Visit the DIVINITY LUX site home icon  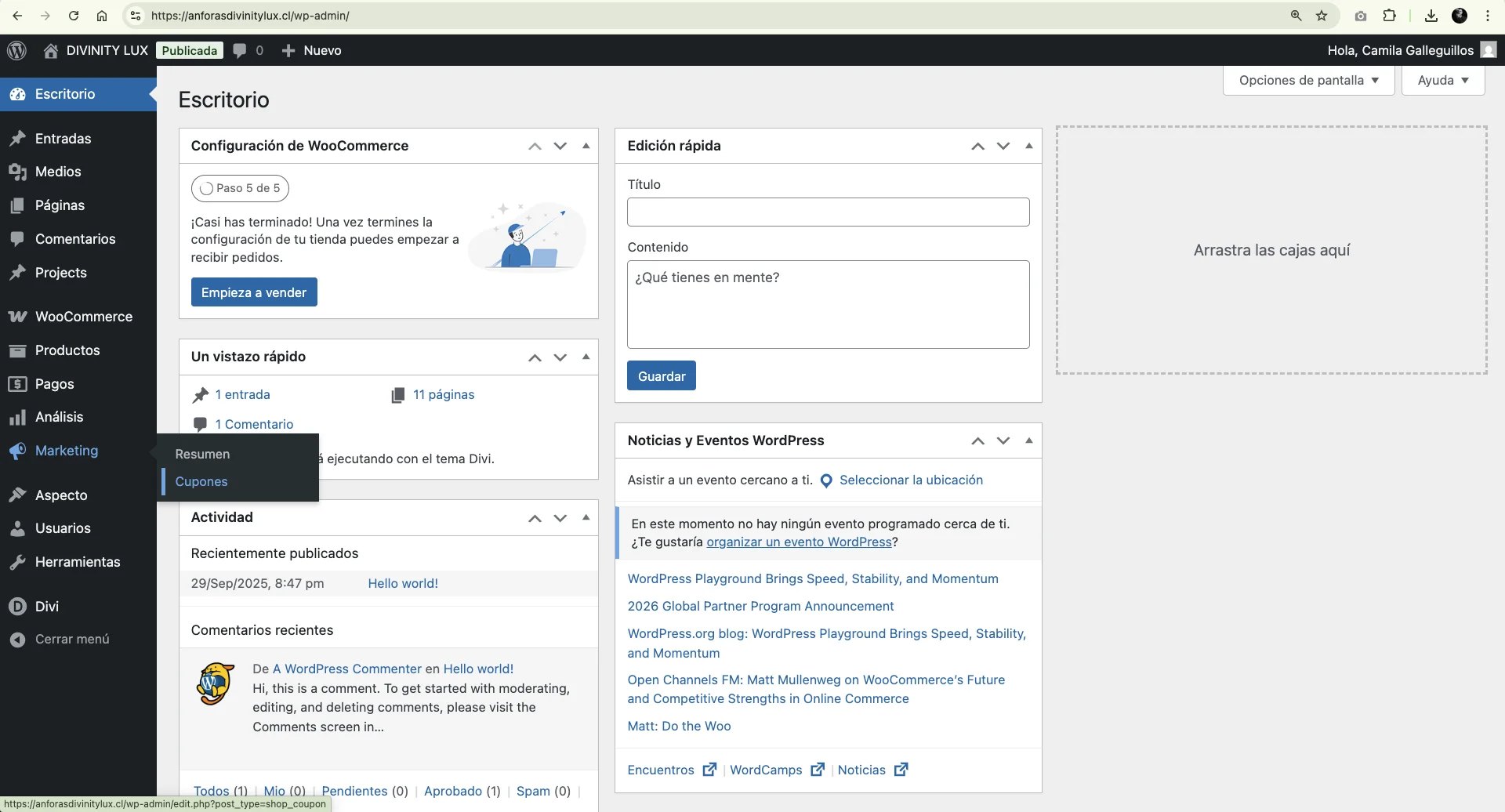51,50
